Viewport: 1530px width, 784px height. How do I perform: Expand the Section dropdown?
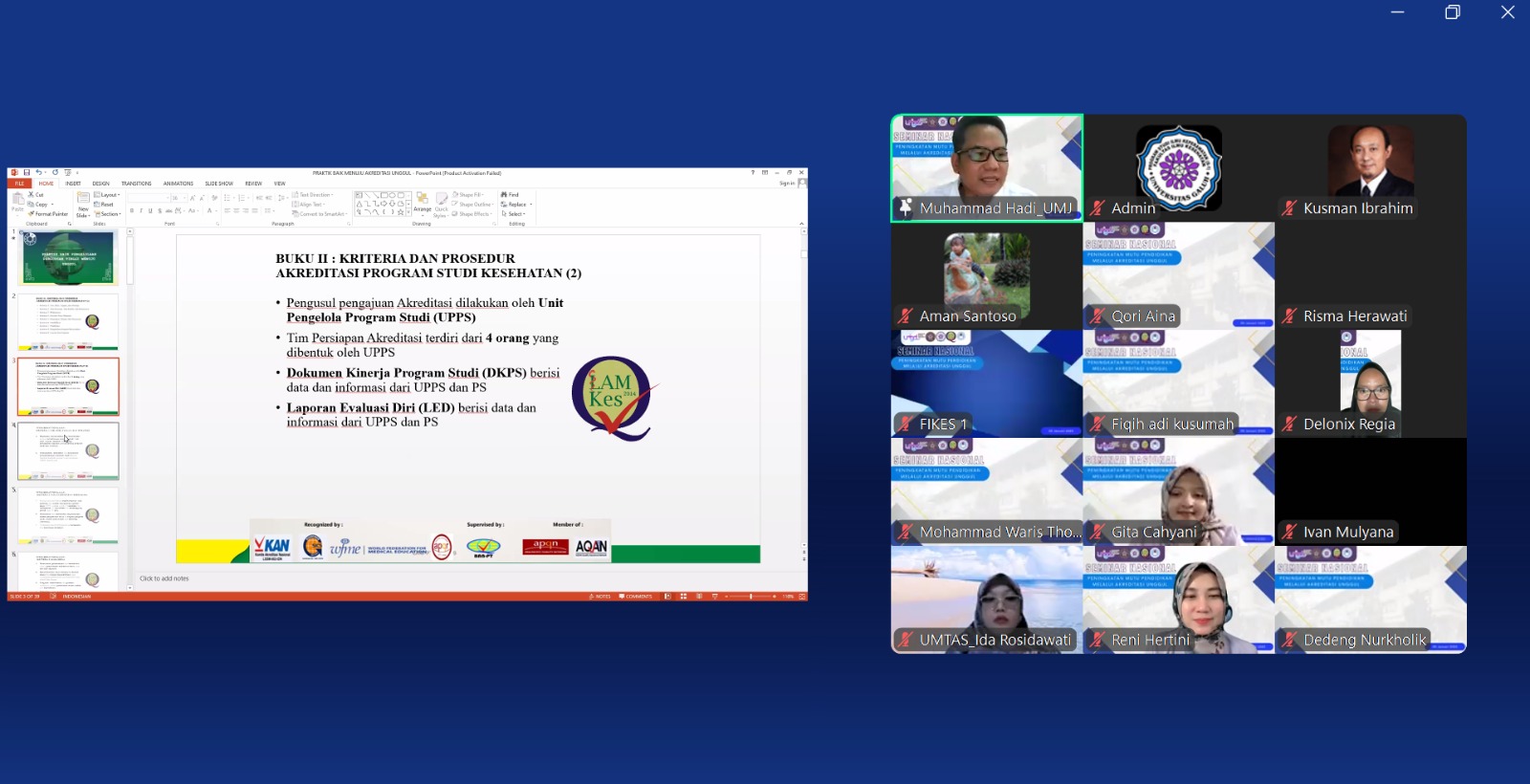pos(108,214)
